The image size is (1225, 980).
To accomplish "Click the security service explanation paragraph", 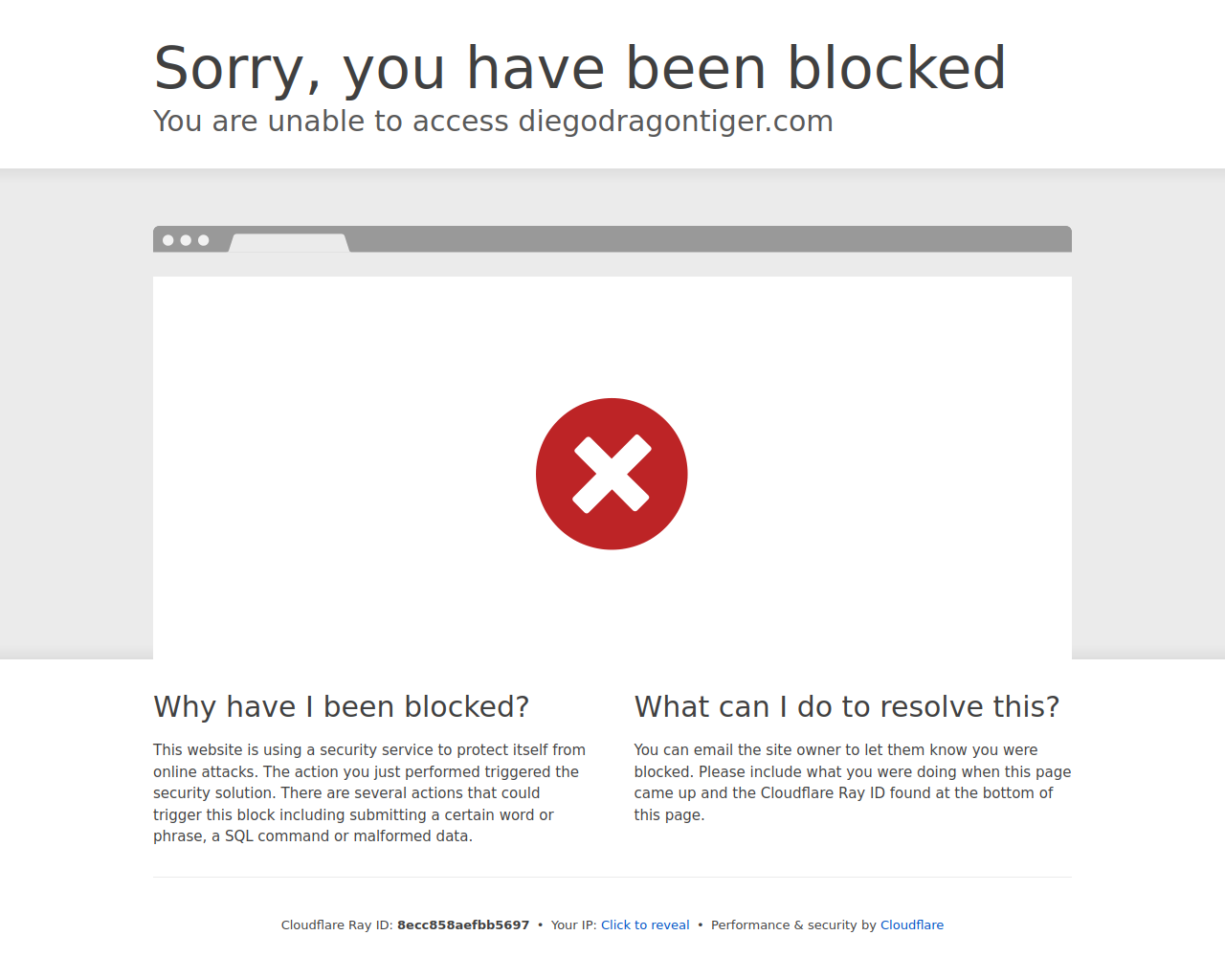I will tap(371, 793).
